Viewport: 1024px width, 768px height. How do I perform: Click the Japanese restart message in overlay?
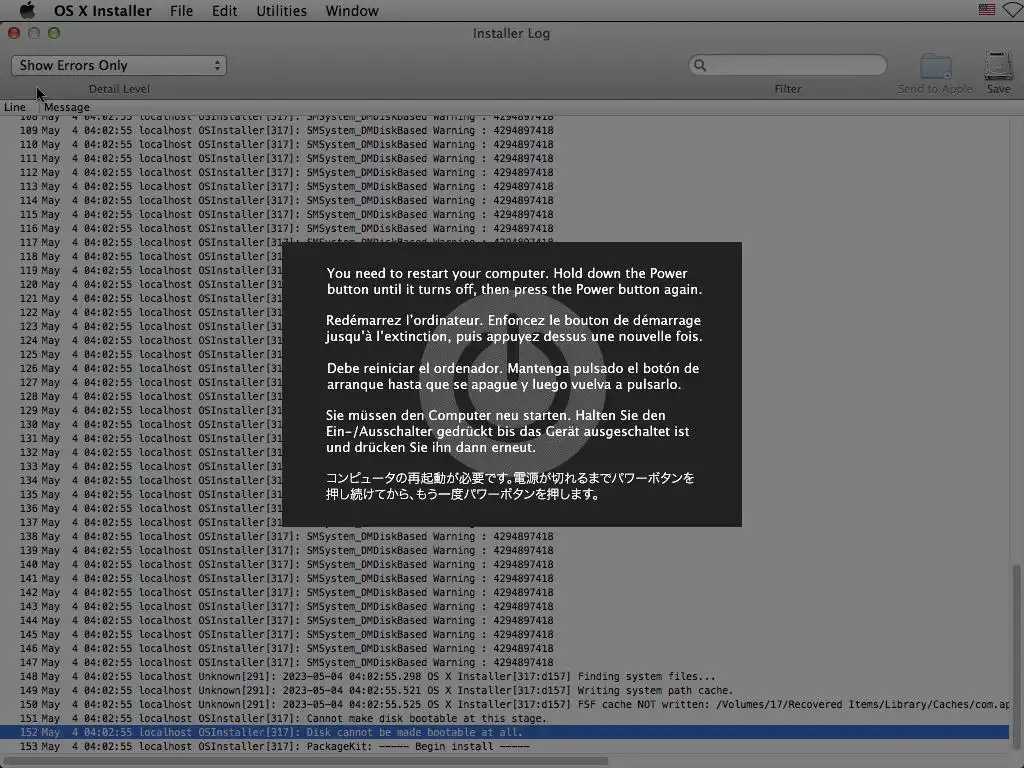(x=510, y=486)
